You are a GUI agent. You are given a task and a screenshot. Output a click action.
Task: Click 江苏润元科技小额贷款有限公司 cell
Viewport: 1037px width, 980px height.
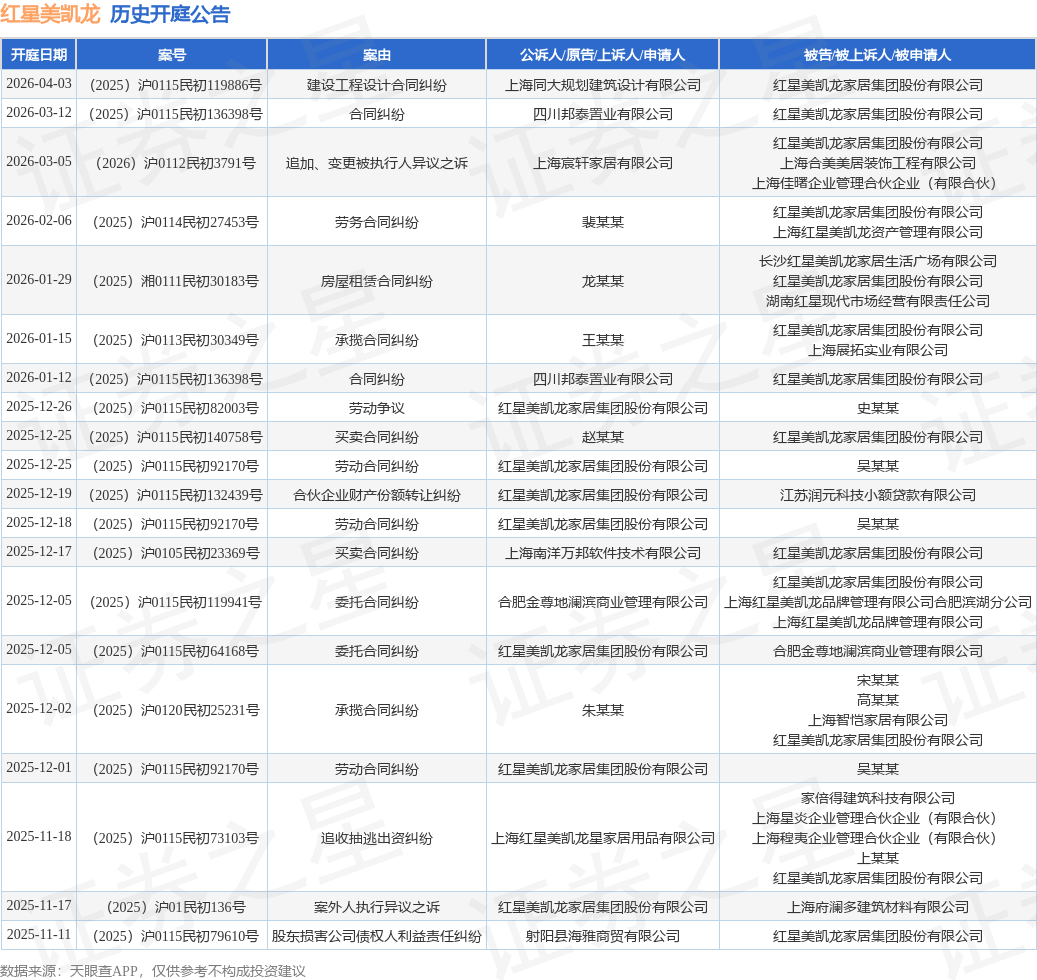(x=878, y=495)
